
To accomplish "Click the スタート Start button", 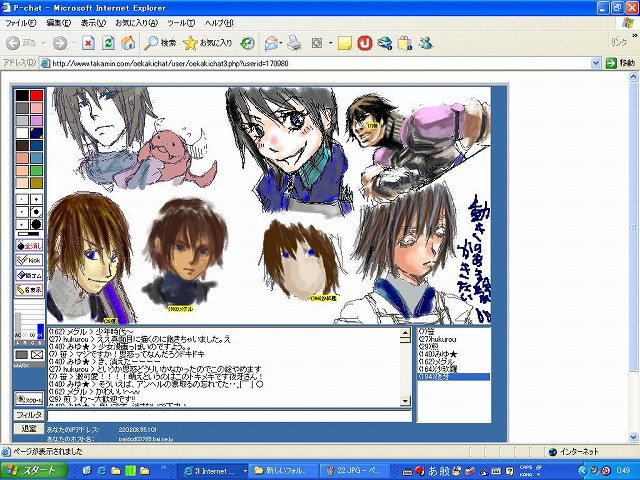I will click(34, 471).
